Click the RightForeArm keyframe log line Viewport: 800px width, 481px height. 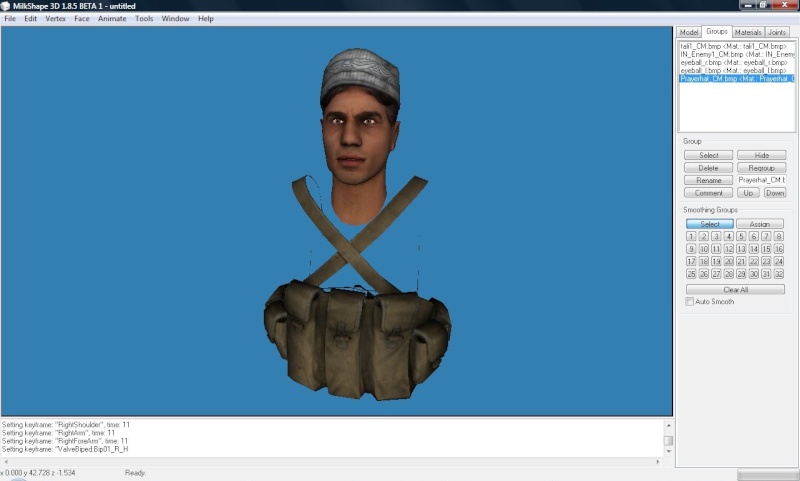click(x=65, y=441)
